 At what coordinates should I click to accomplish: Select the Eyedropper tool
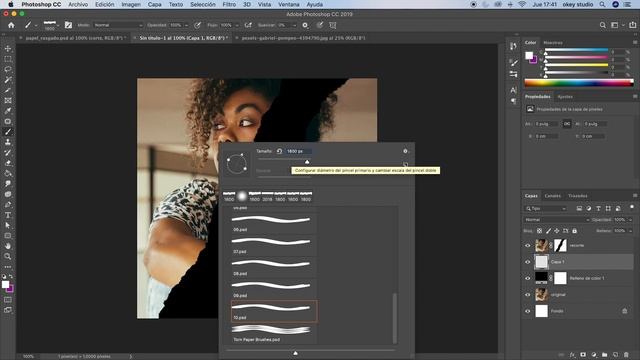point(8,111)
